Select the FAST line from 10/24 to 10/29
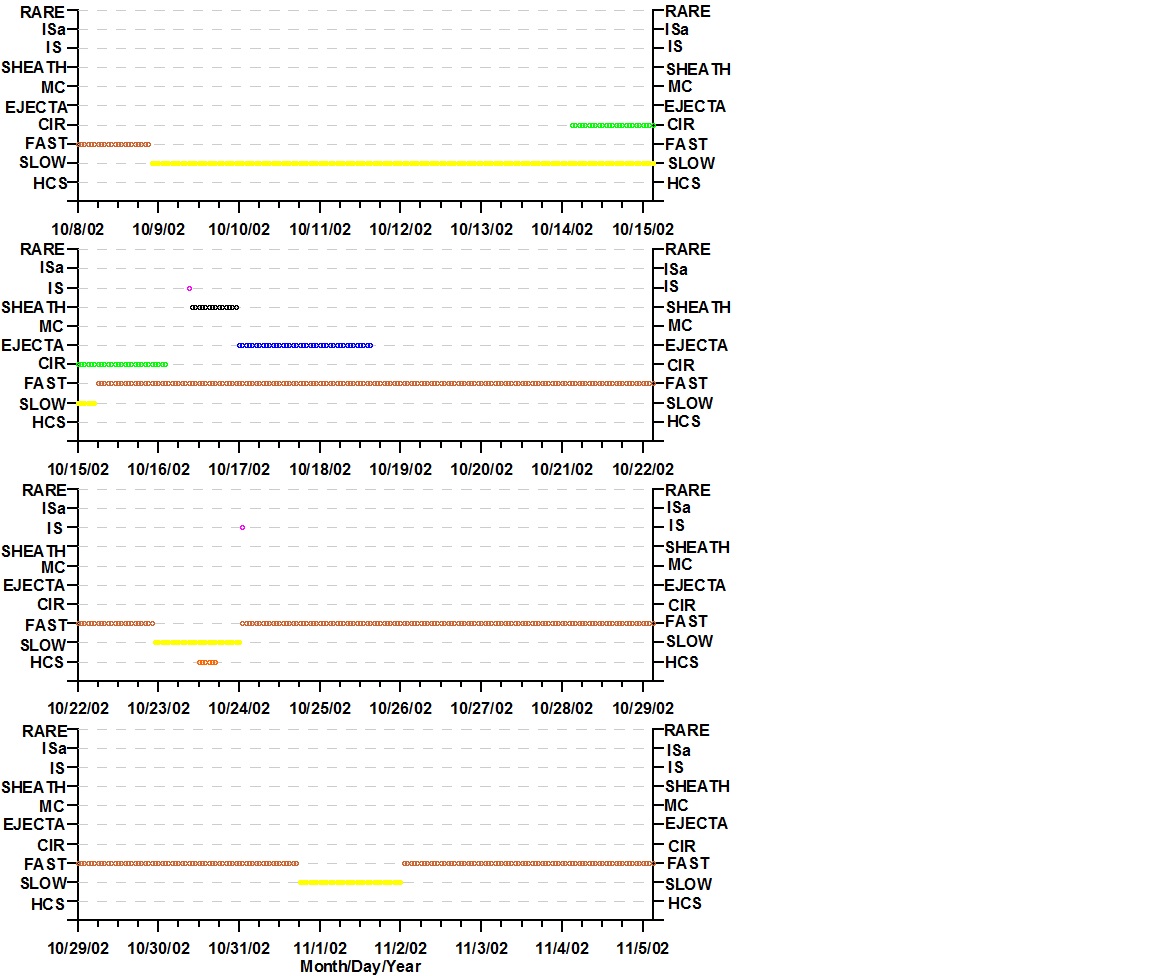 point(447,623)
